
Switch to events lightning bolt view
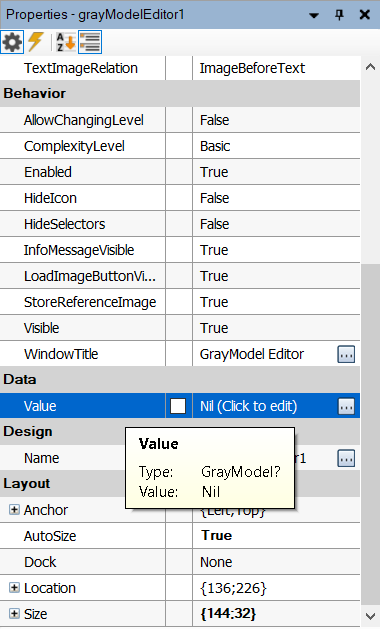(36, 42)
